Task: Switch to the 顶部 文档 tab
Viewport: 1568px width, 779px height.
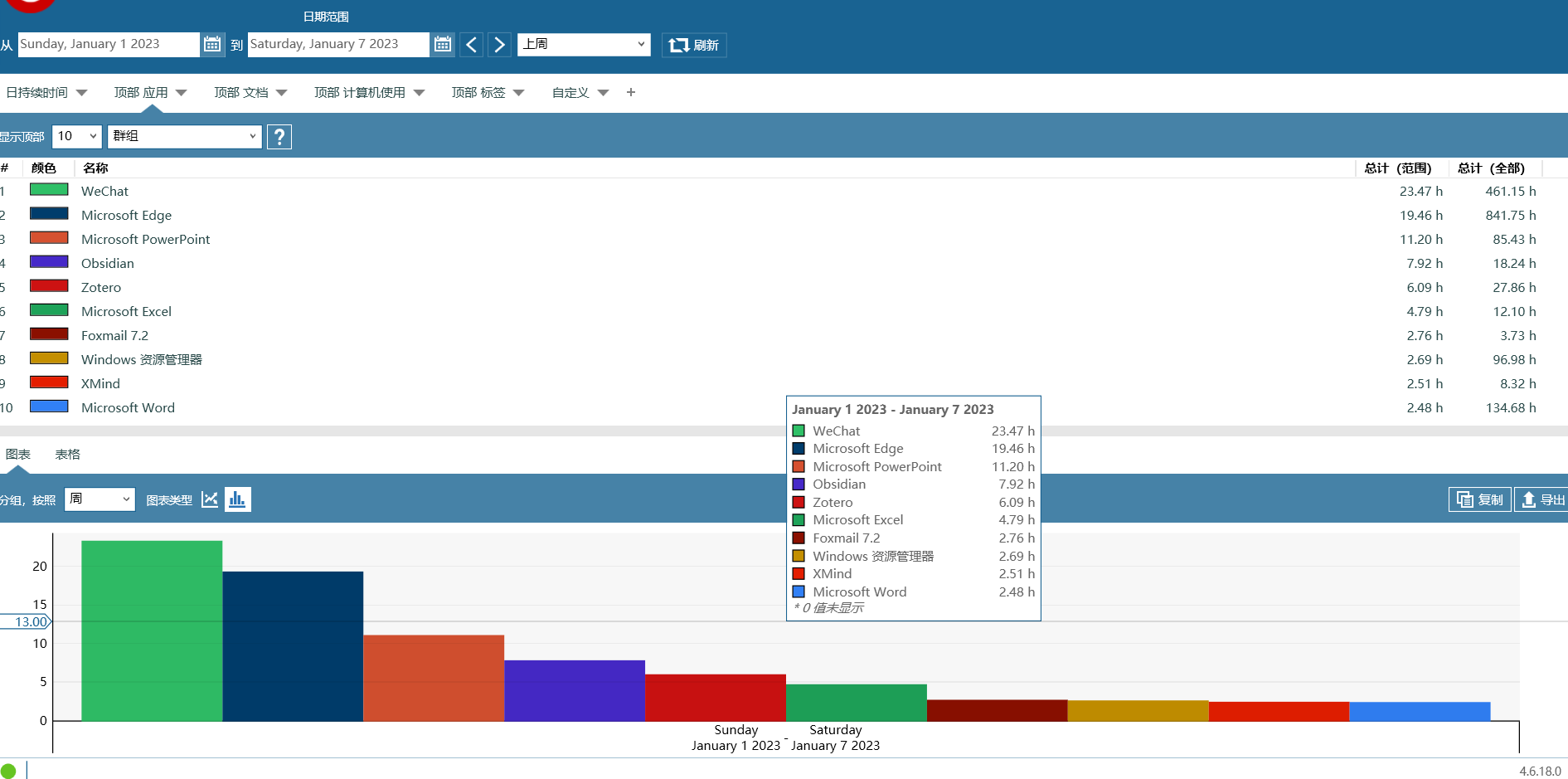Action: 241,92
